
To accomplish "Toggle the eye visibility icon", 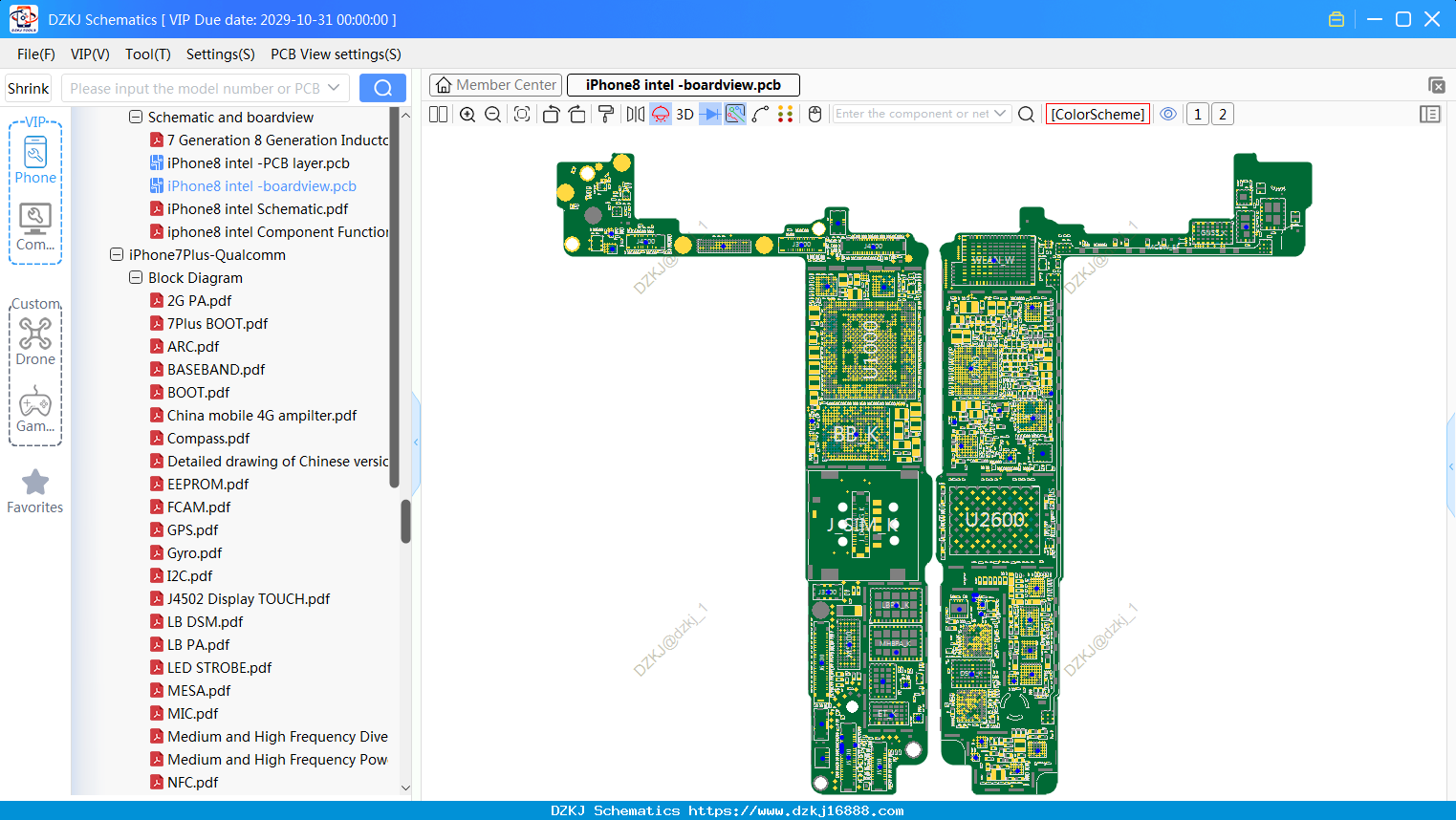I will [1168, 114].
